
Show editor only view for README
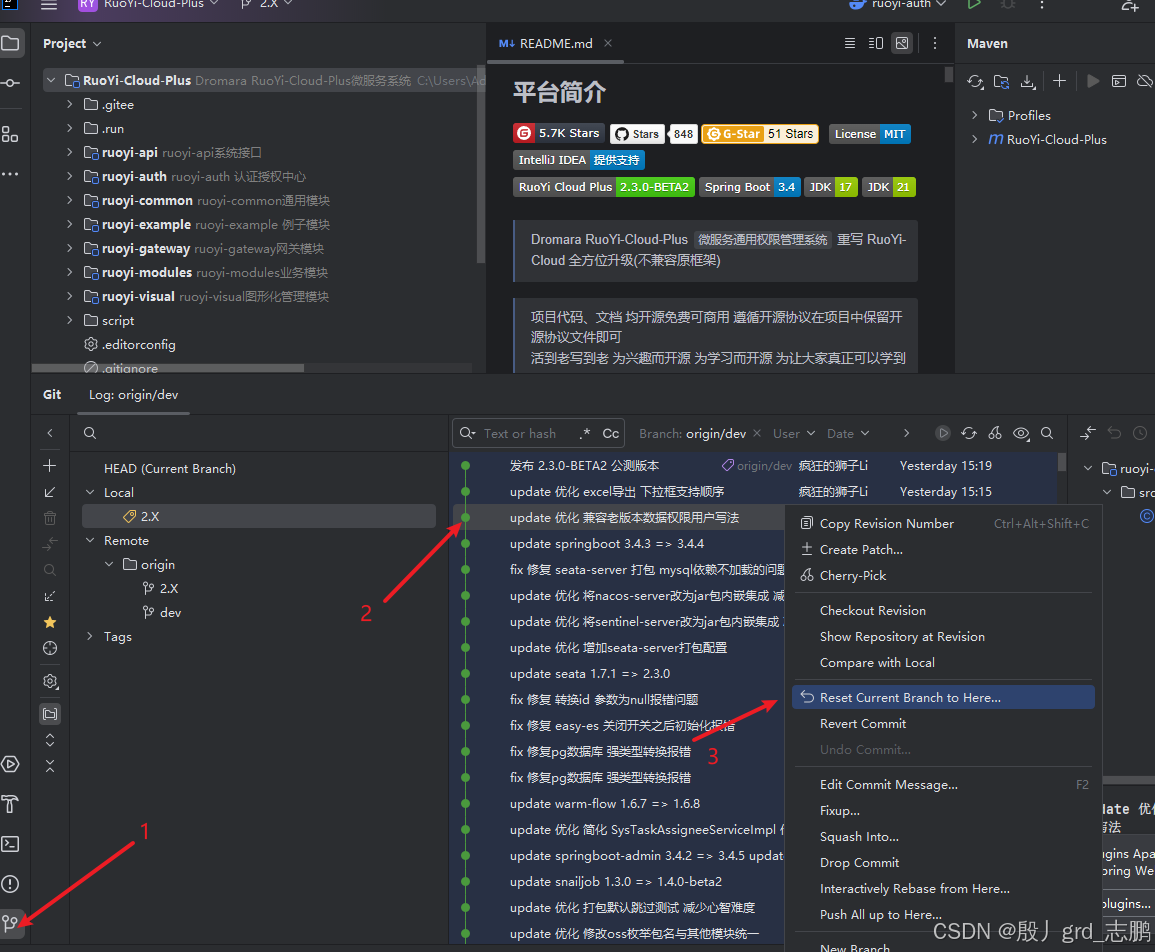pyautogui.click(x=850, y=43)
